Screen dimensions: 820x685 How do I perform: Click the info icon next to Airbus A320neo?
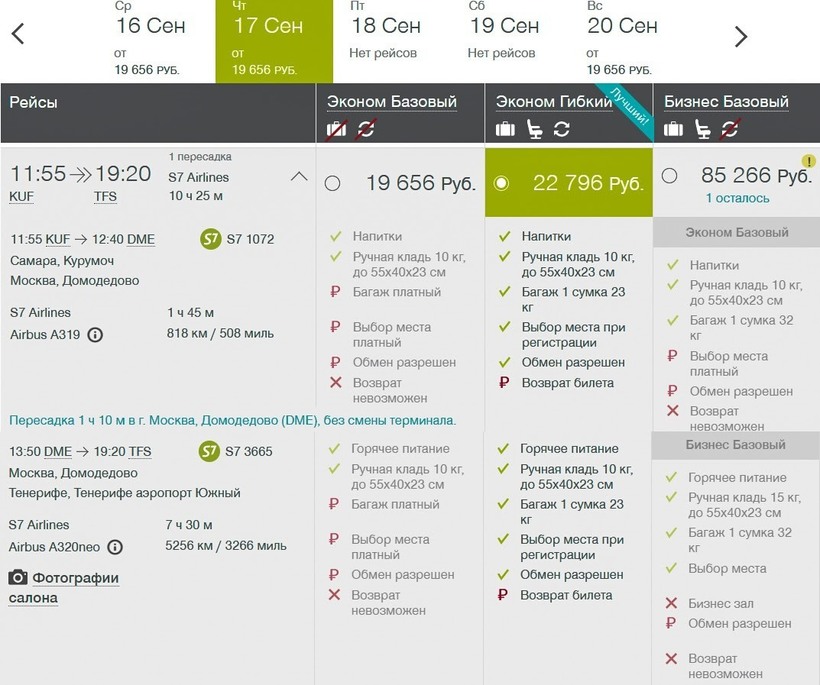(x=115, y=547)
